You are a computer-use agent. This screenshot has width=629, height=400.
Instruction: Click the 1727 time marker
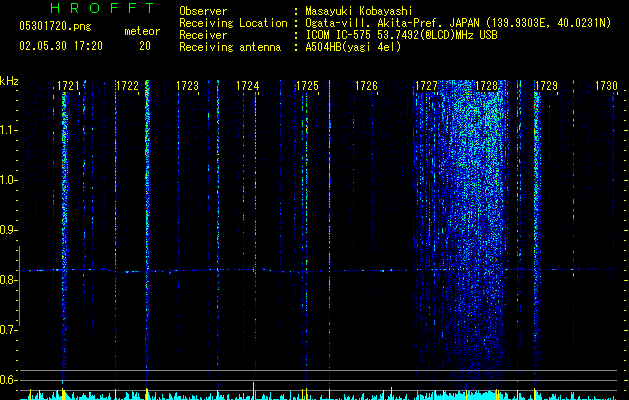pyautogui.click(x=426, y=86)
